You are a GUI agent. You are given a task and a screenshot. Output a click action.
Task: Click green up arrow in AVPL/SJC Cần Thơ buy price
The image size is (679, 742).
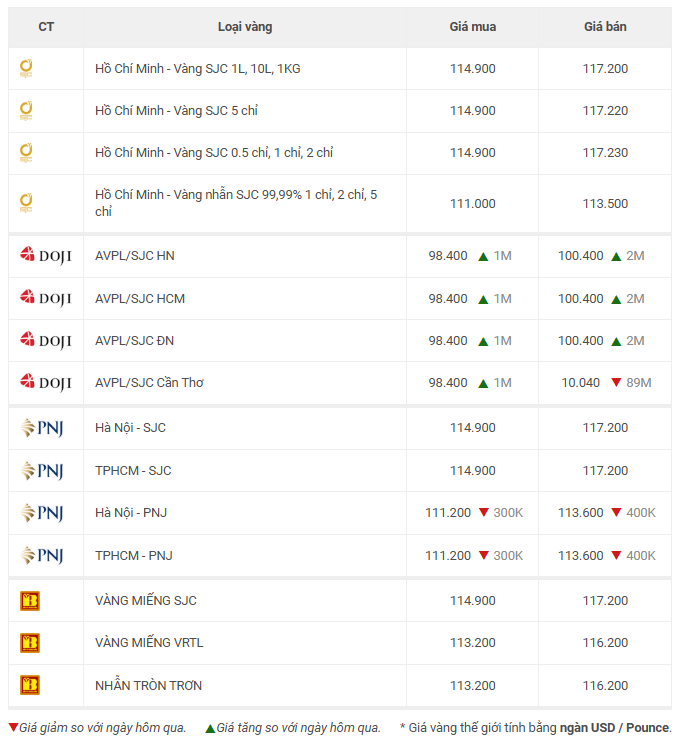[483, 384]
